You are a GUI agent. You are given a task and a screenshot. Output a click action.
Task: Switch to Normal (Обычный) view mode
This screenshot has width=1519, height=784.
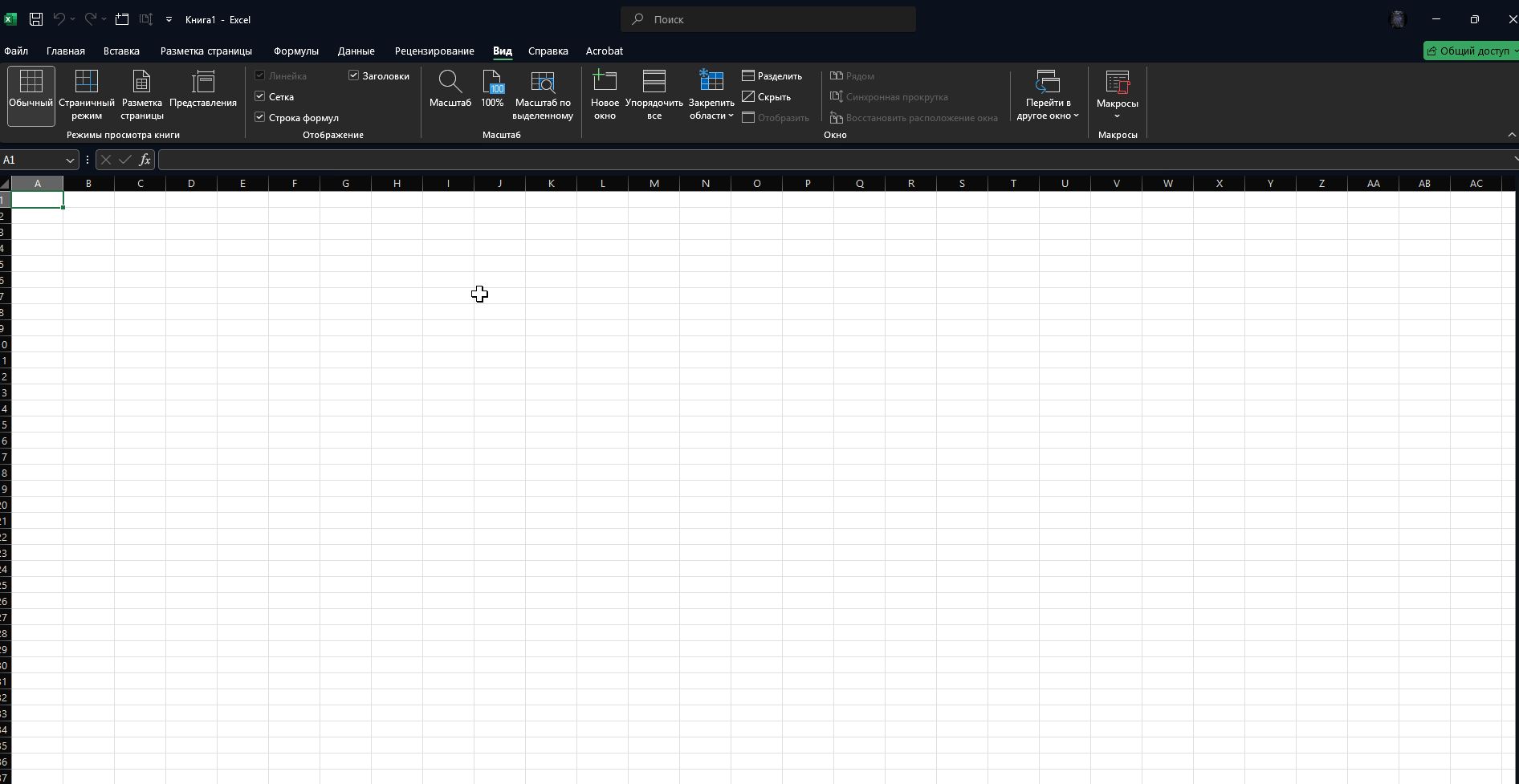click(x=31, y=95)
